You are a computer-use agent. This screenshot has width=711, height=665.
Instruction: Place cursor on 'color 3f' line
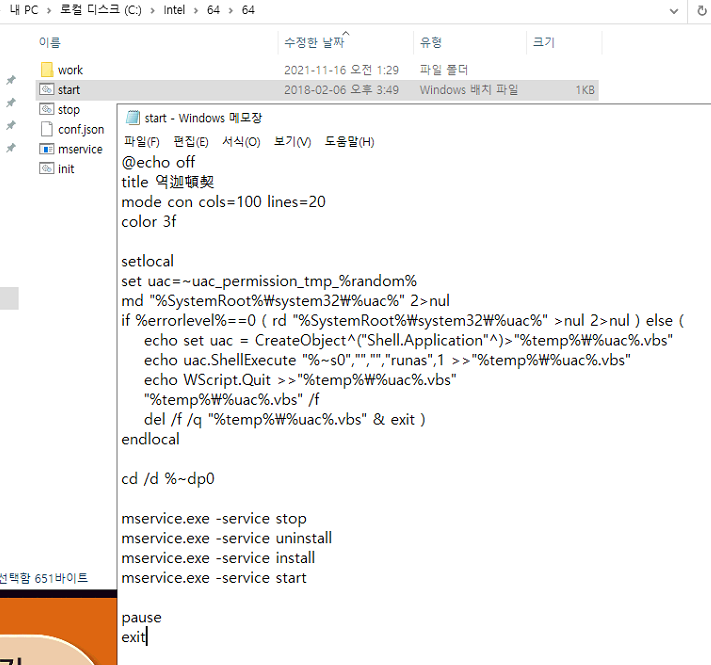[149, 222]
